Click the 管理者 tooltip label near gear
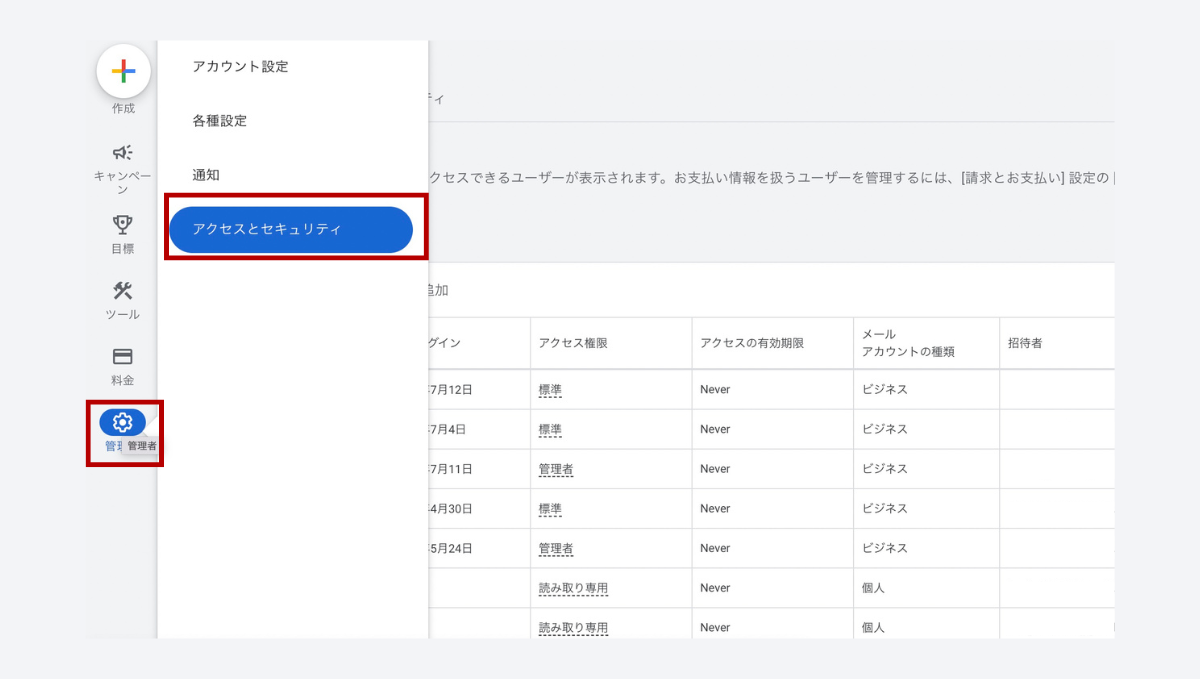The height and width of the screenshot is (679, 1200). pyautogui.click(x=142, y=446)
